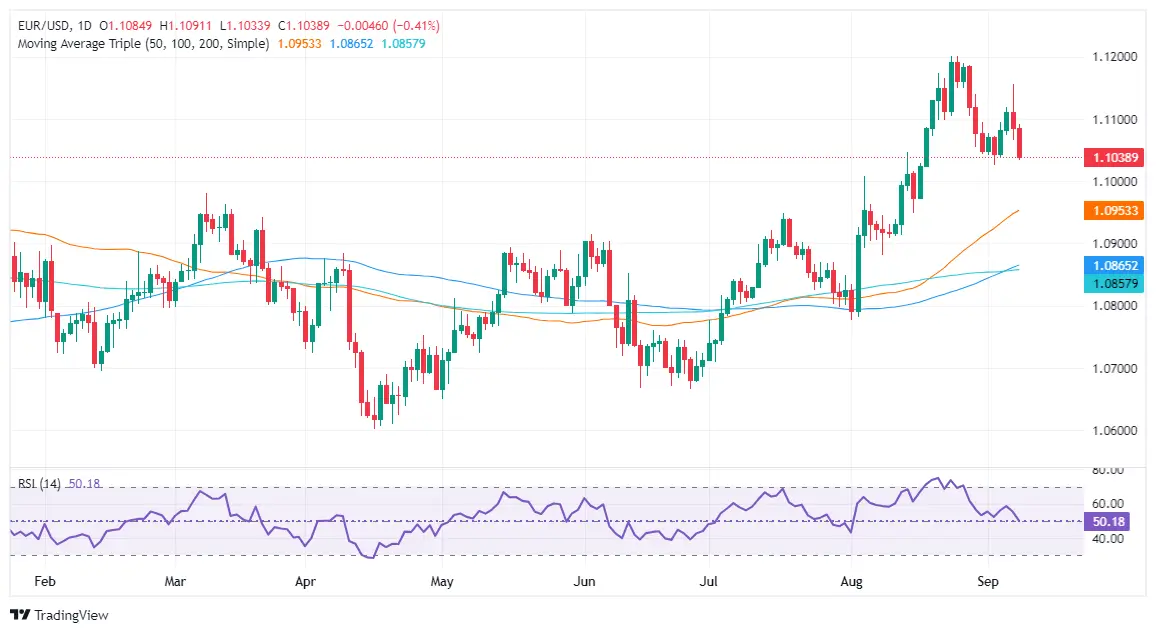This screenshot has height=633, width=1156.
Task: Click the purple RSI value badge 50.18
Action: click(x=1110, y=521)
